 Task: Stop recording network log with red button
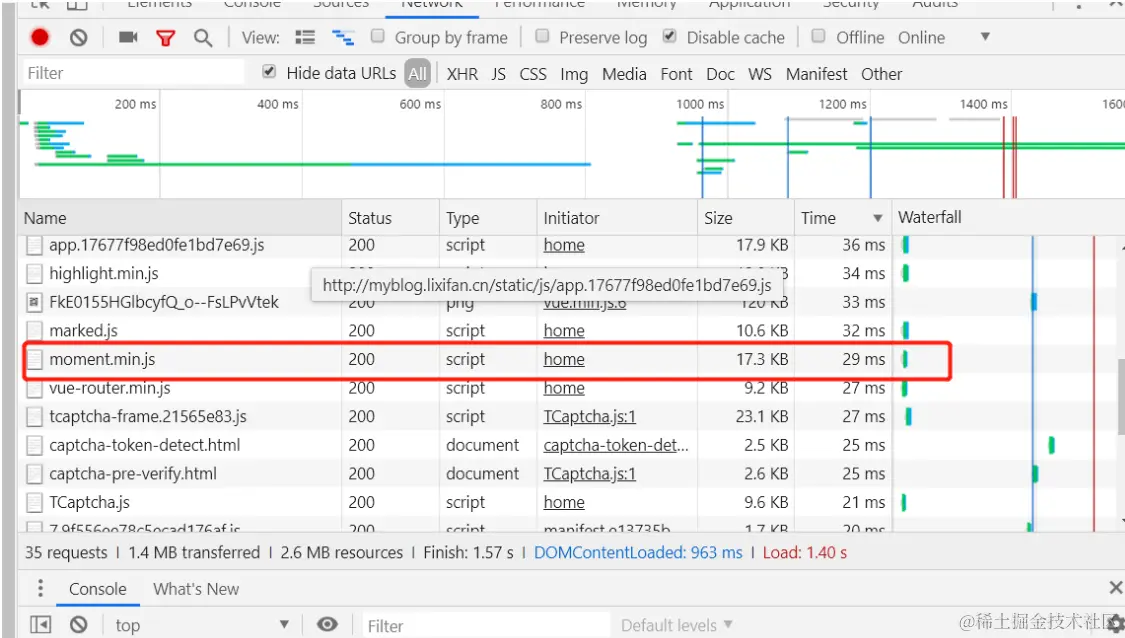[40, 37]
